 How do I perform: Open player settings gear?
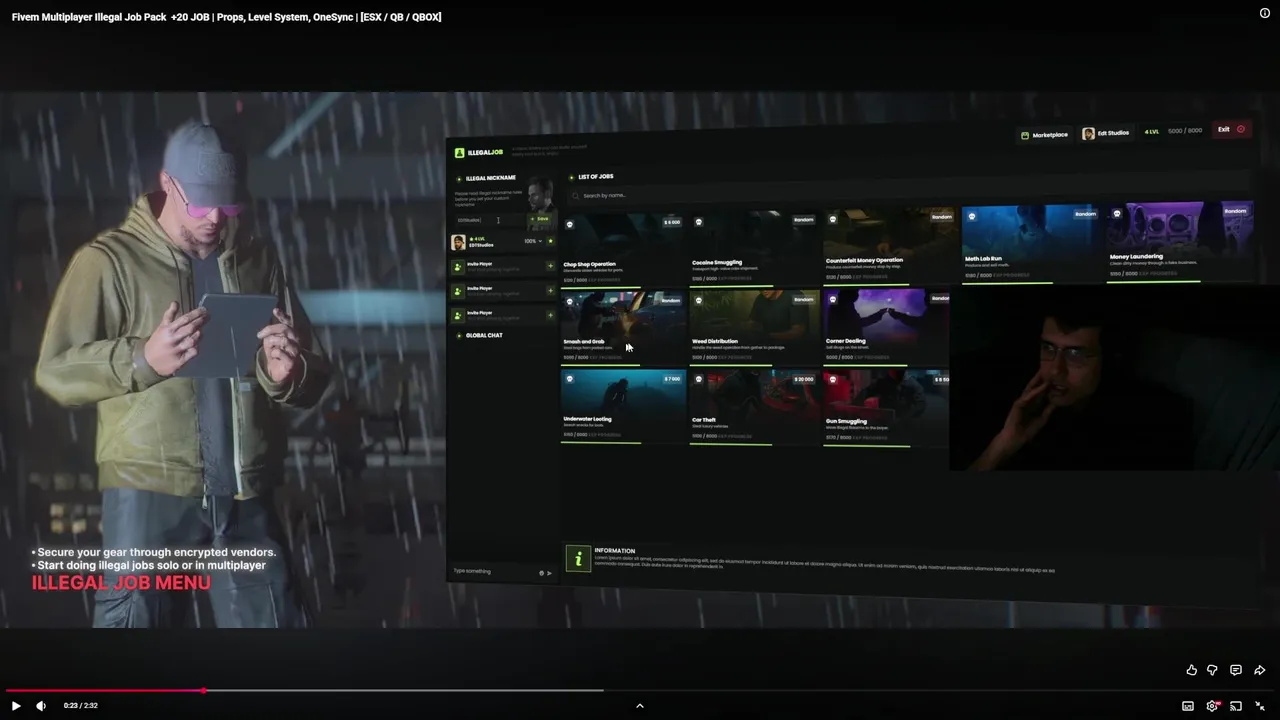click(x=1212, y=706)
